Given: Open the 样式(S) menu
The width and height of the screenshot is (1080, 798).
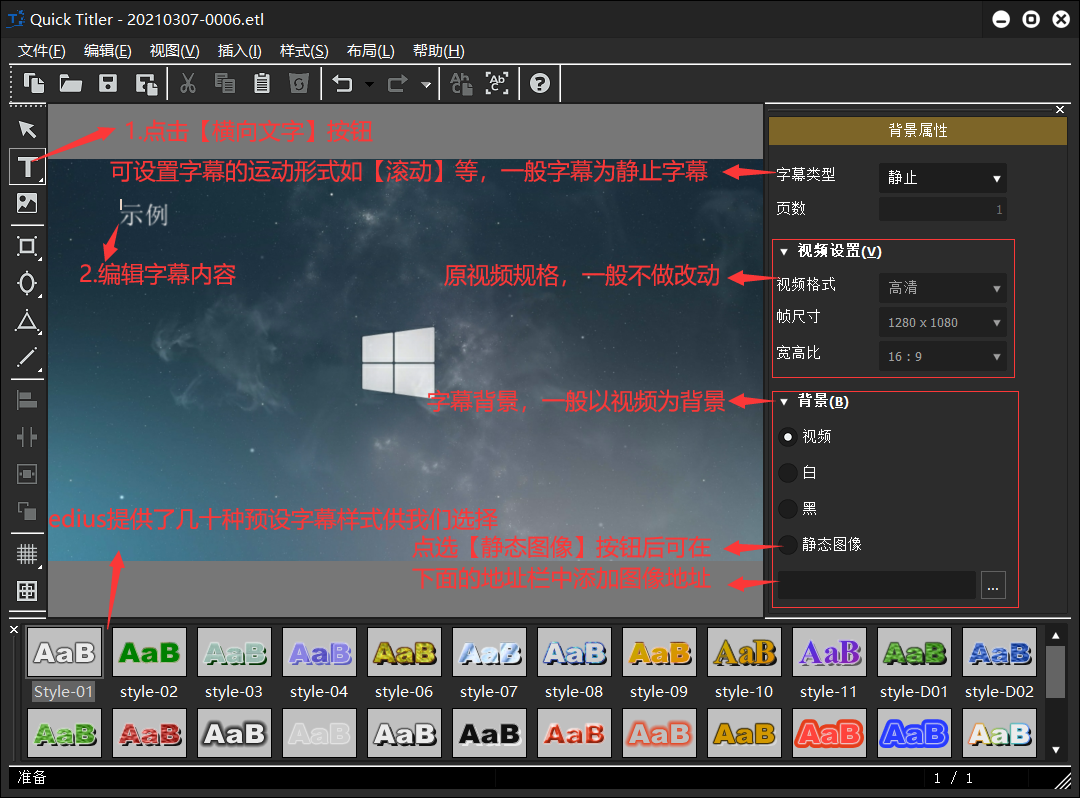Looking at the screenshot, I should pos(303,51).
